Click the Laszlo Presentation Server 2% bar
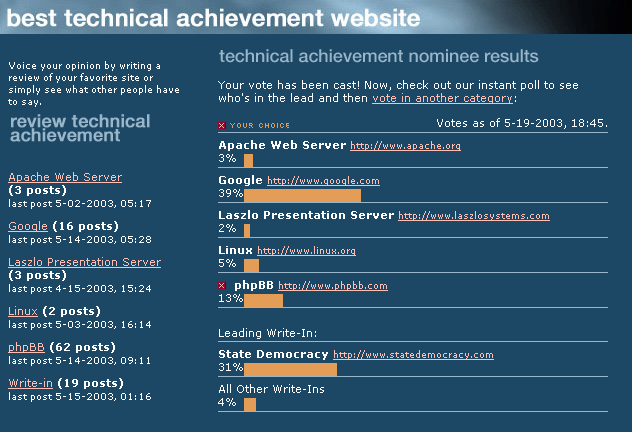The width and height of the screenshot is (632, 432). (247, 231)
